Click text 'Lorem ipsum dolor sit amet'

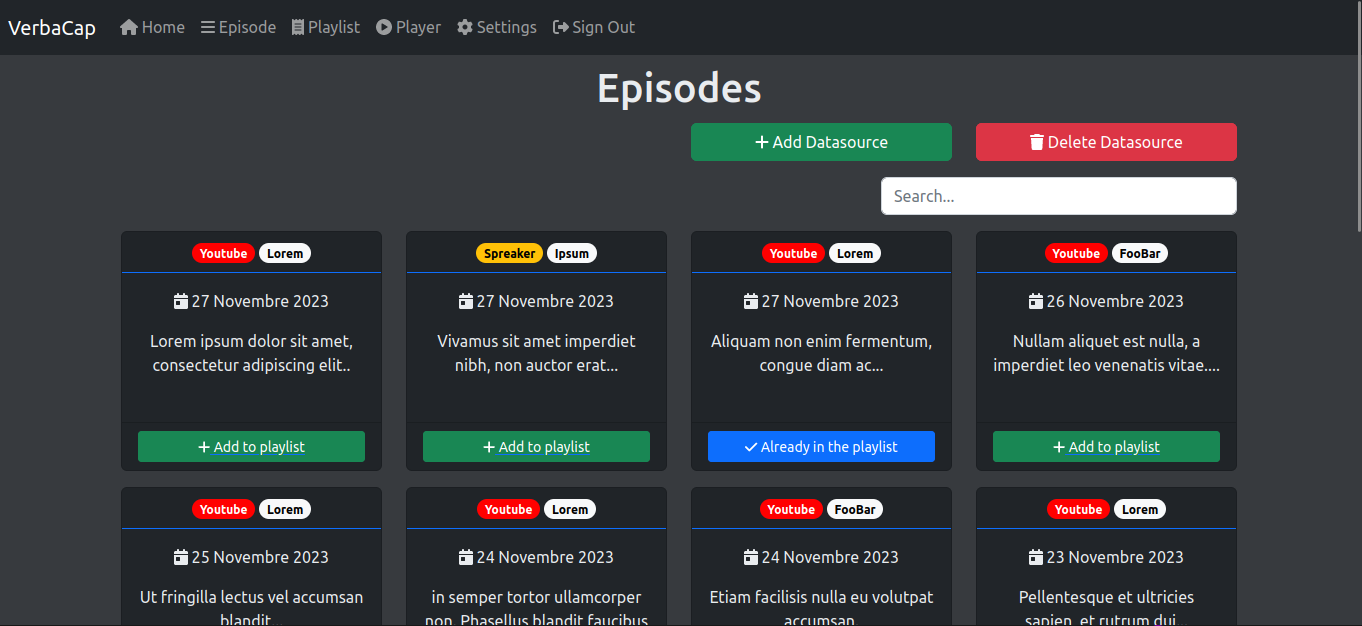tap(251, 341)
